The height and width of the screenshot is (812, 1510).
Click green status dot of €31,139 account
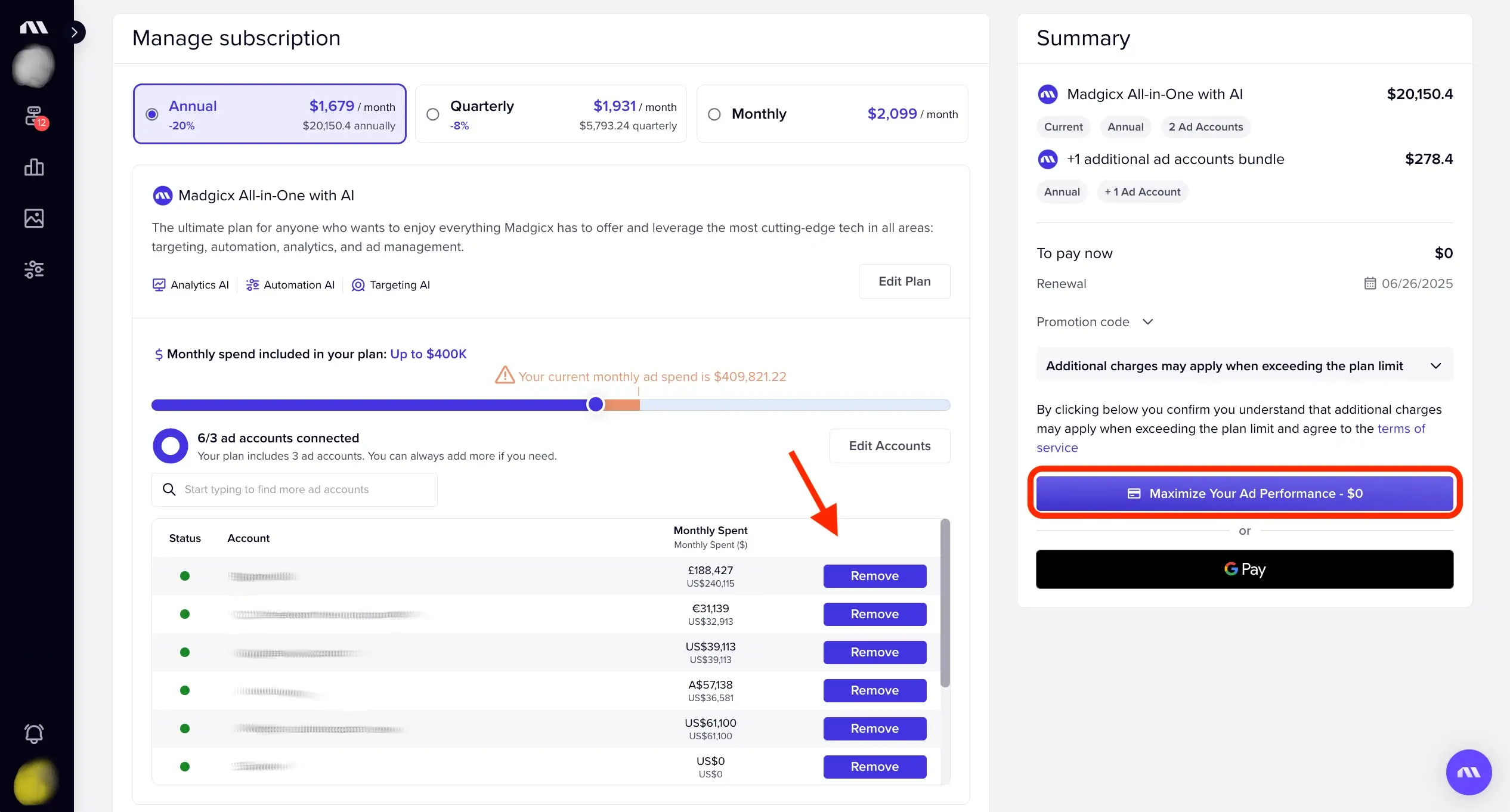[185, 614]
